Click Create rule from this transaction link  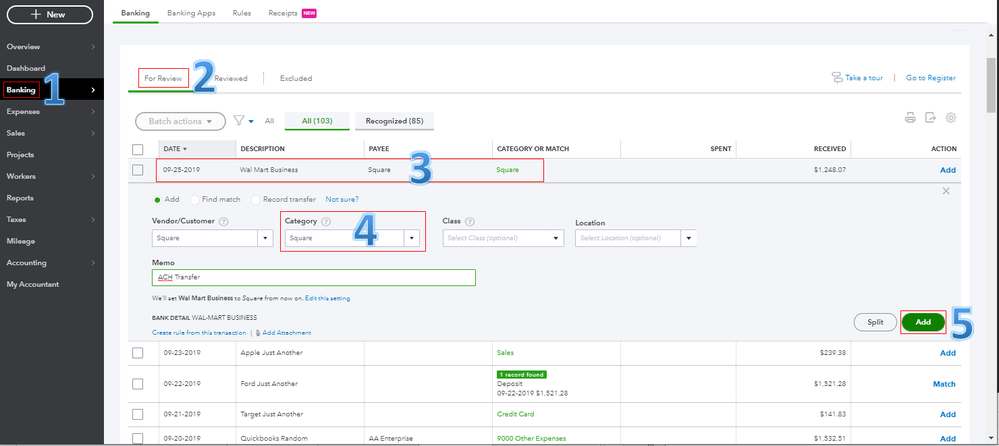pos(199,333)
